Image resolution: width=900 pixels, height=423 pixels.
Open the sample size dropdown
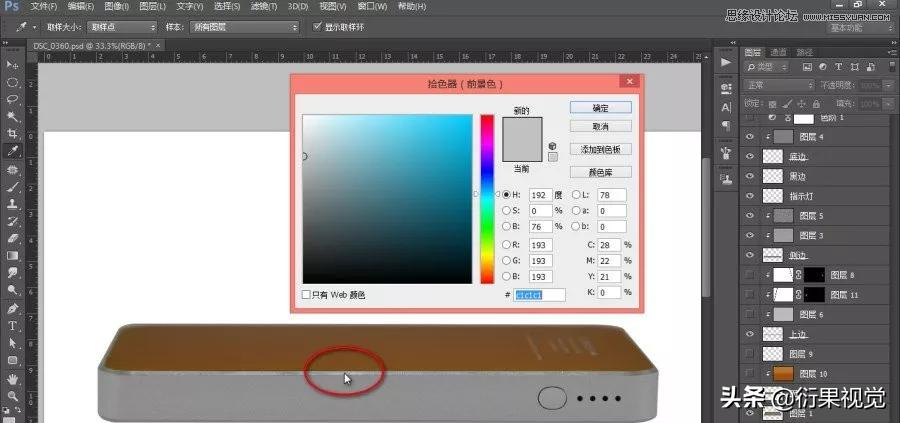(122, 27)
